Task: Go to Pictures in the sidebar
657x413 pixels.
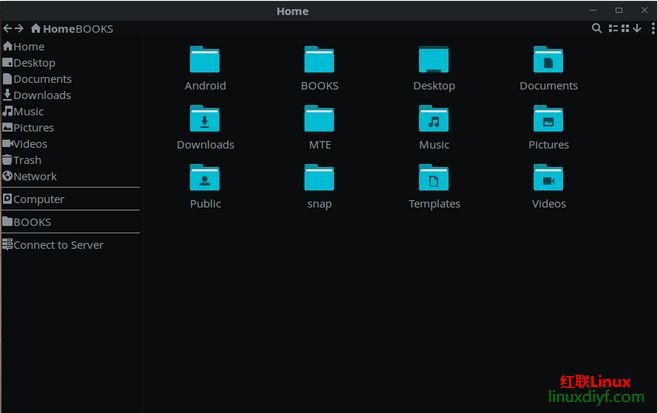Action: 33,128
